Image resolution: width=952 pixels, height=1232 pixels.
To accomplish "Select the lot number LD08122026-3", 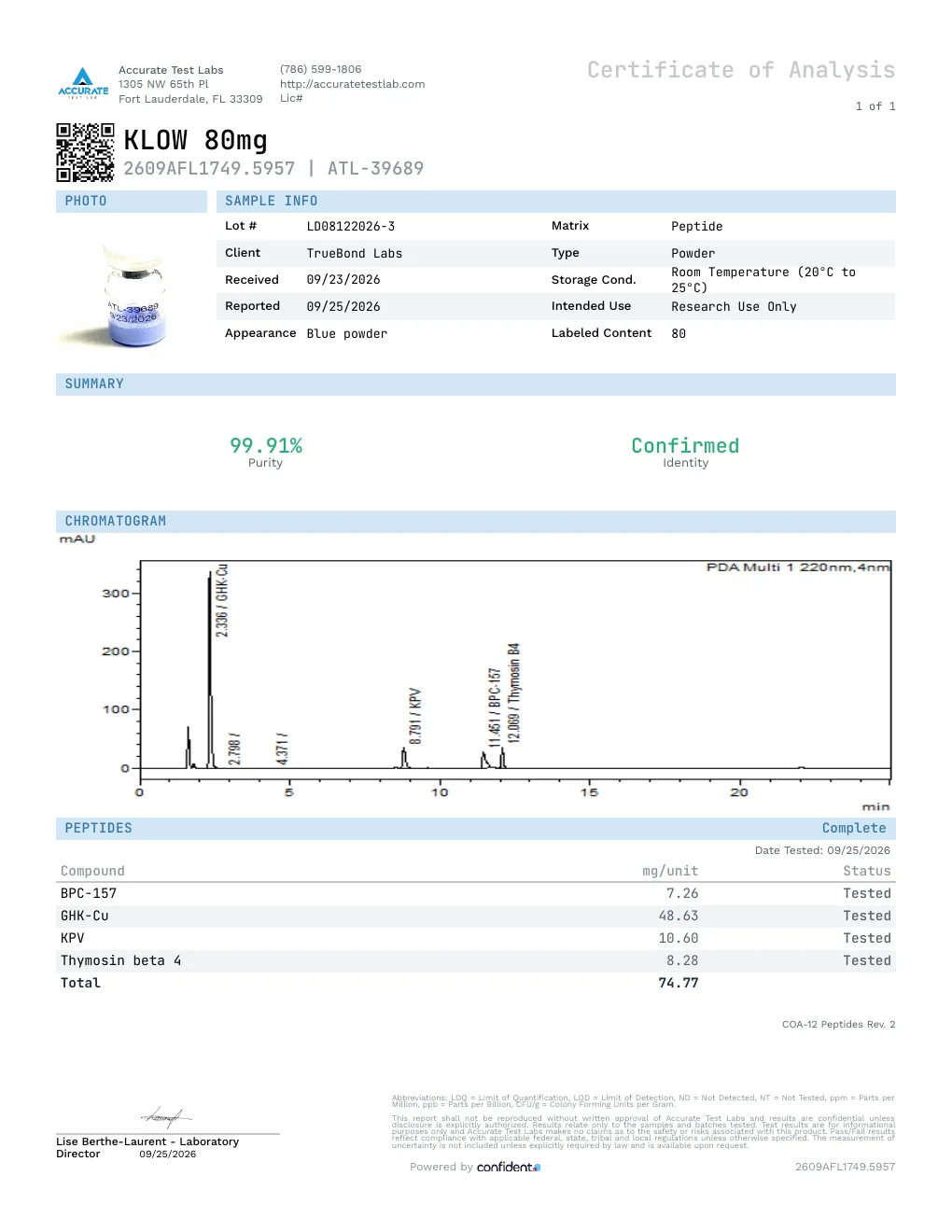I will [x=351, y=227].
